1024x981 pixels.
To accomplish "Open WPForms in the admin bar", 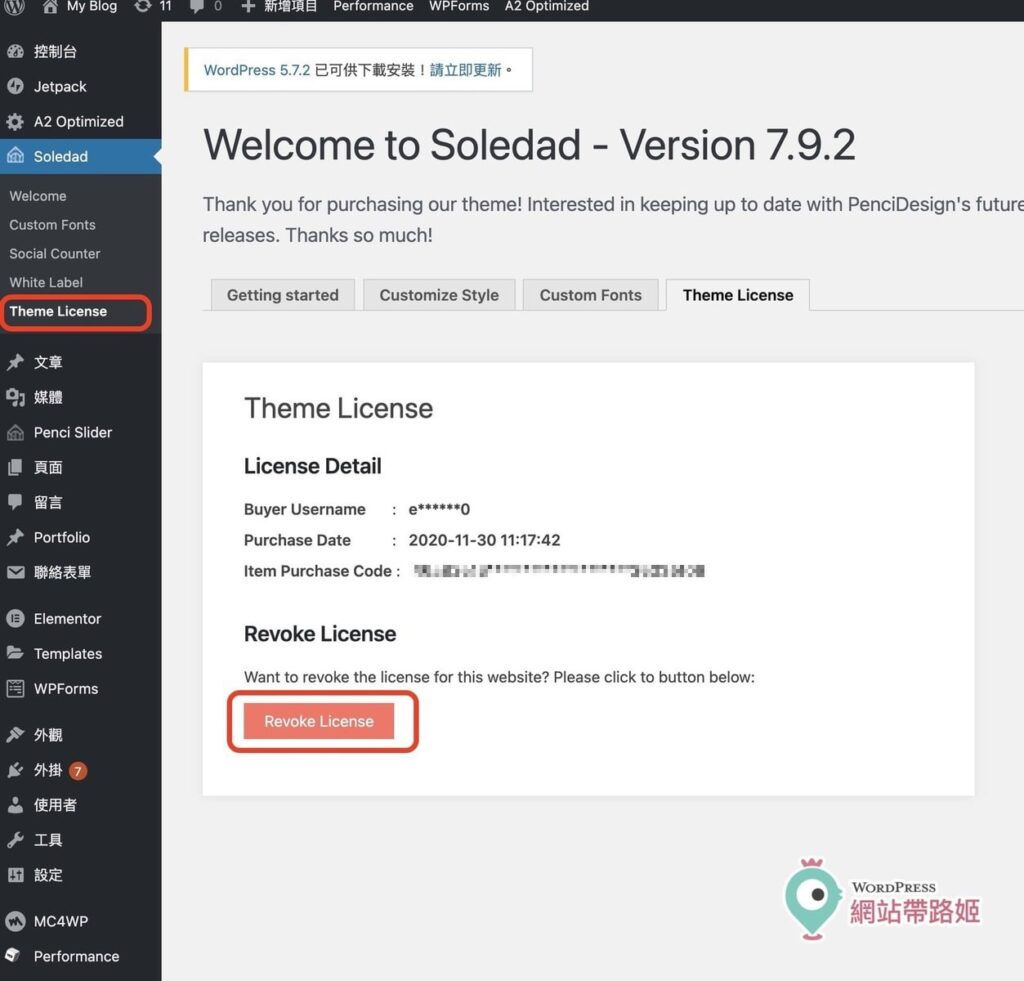I will tap(458, 7).
